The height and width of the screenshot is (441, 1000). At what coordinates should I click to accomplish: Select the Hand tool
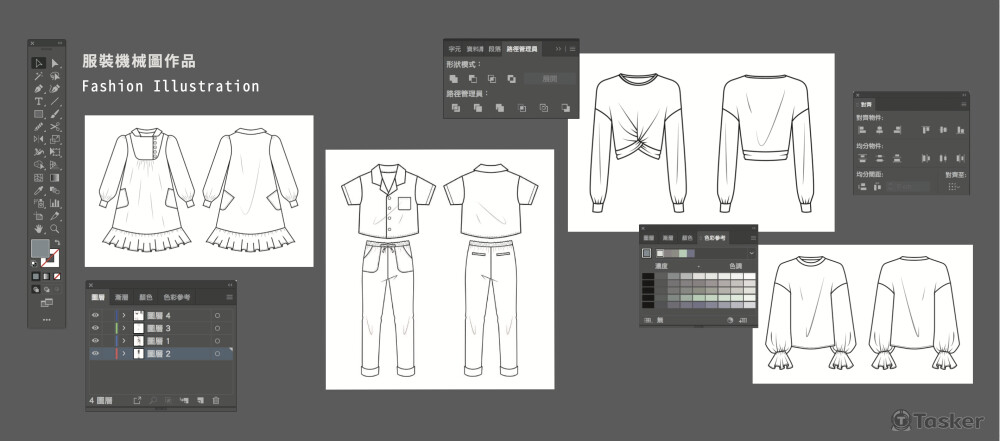38,228
